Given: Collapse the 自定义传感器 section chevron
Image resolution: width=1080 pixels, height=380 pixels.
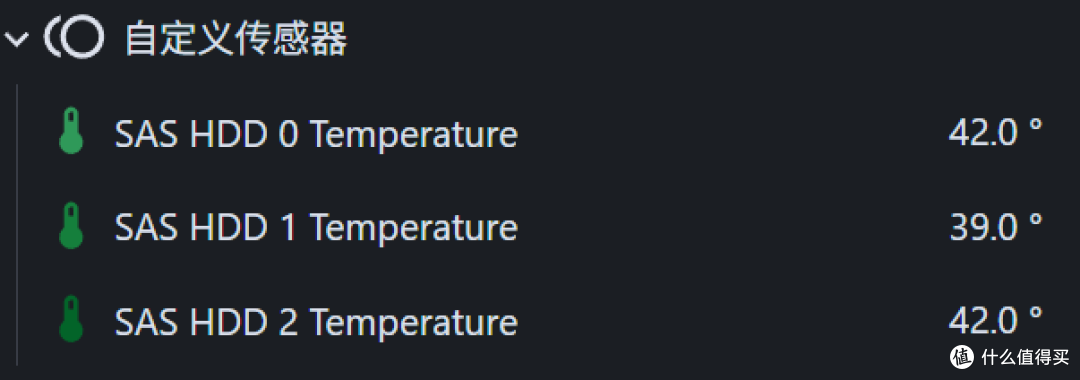Looking at the screenshot, I should [17, 40].
